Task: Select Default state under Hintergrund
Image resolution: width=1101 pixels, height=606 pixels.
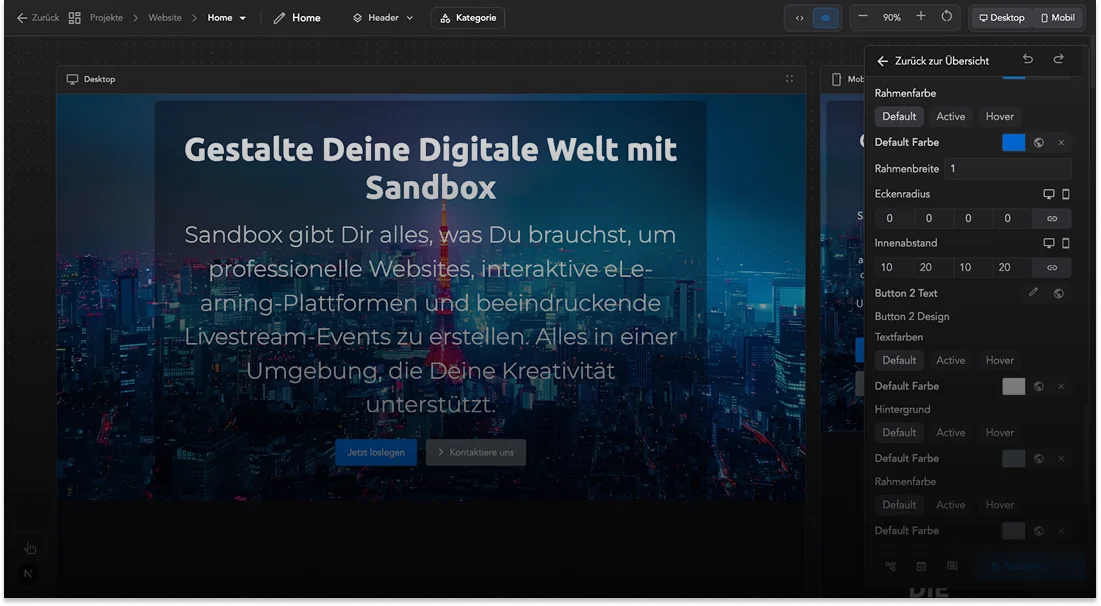Action: tap(899, 433)
